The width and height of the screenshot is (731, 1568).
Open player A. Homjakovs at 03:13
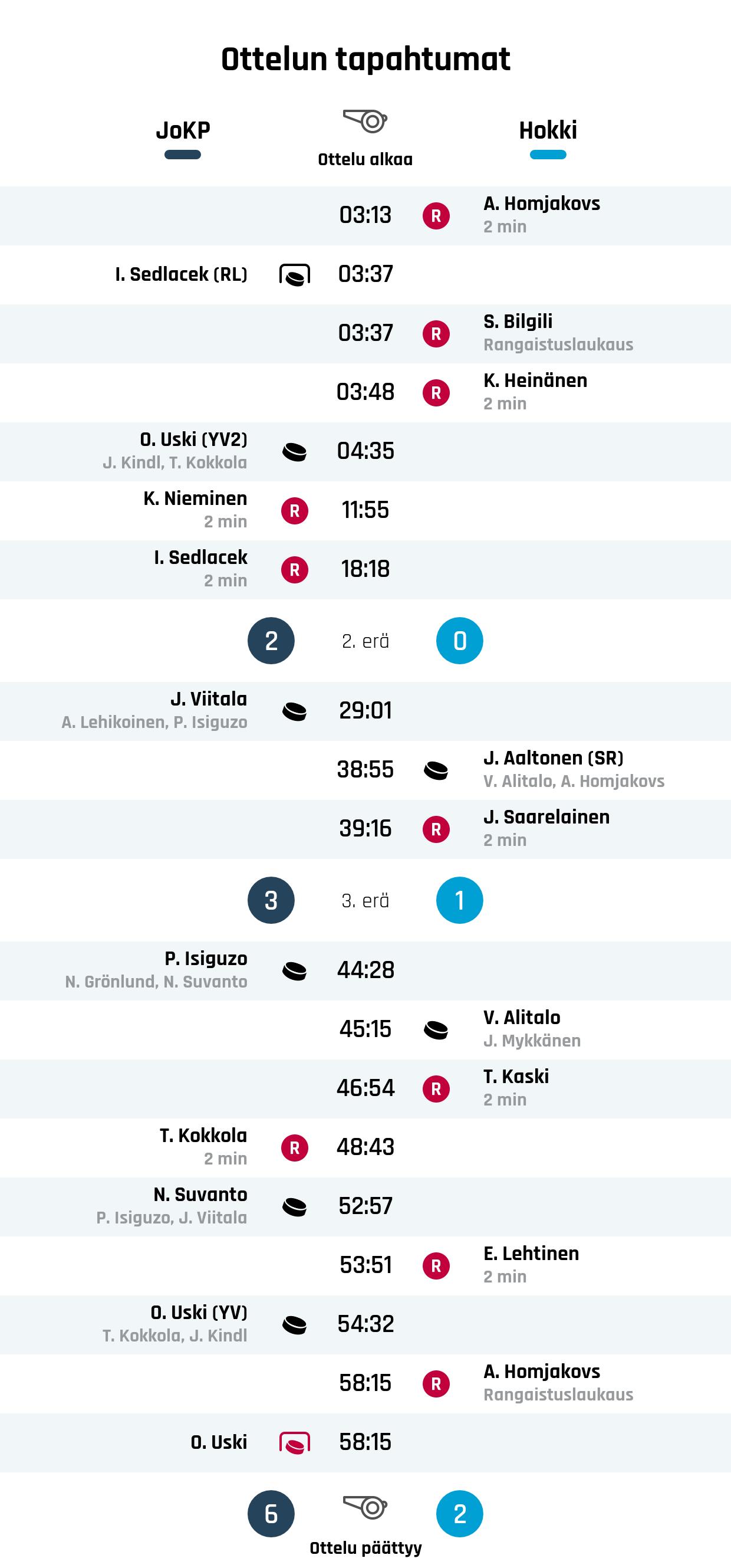coord(541,204)
